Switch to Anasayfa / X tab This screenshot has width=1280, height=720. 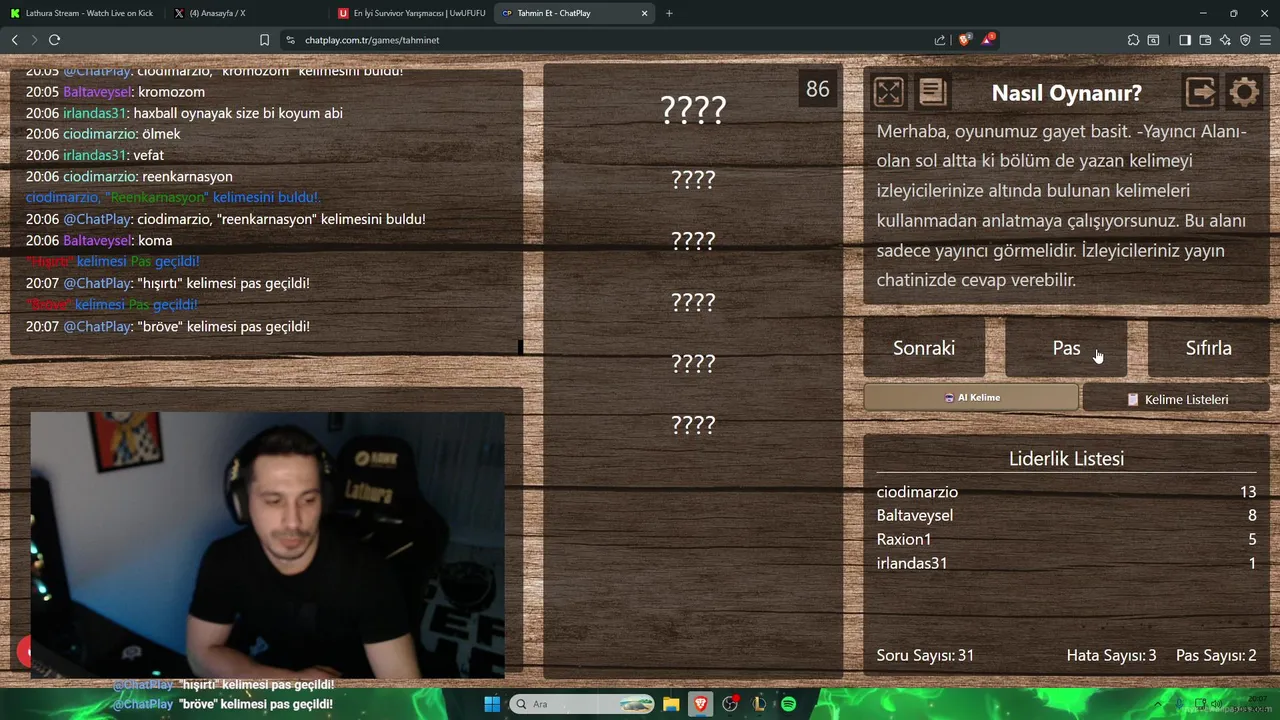(248, 13)
